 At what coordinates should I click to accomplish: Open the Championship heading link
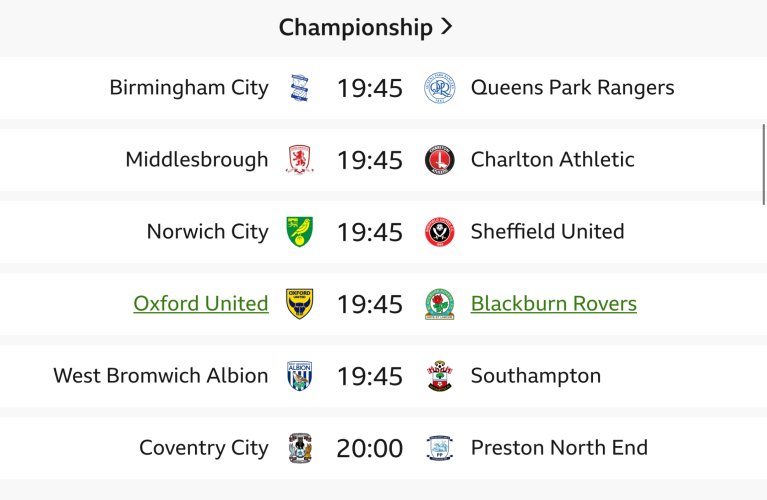(x=355, y=27)
